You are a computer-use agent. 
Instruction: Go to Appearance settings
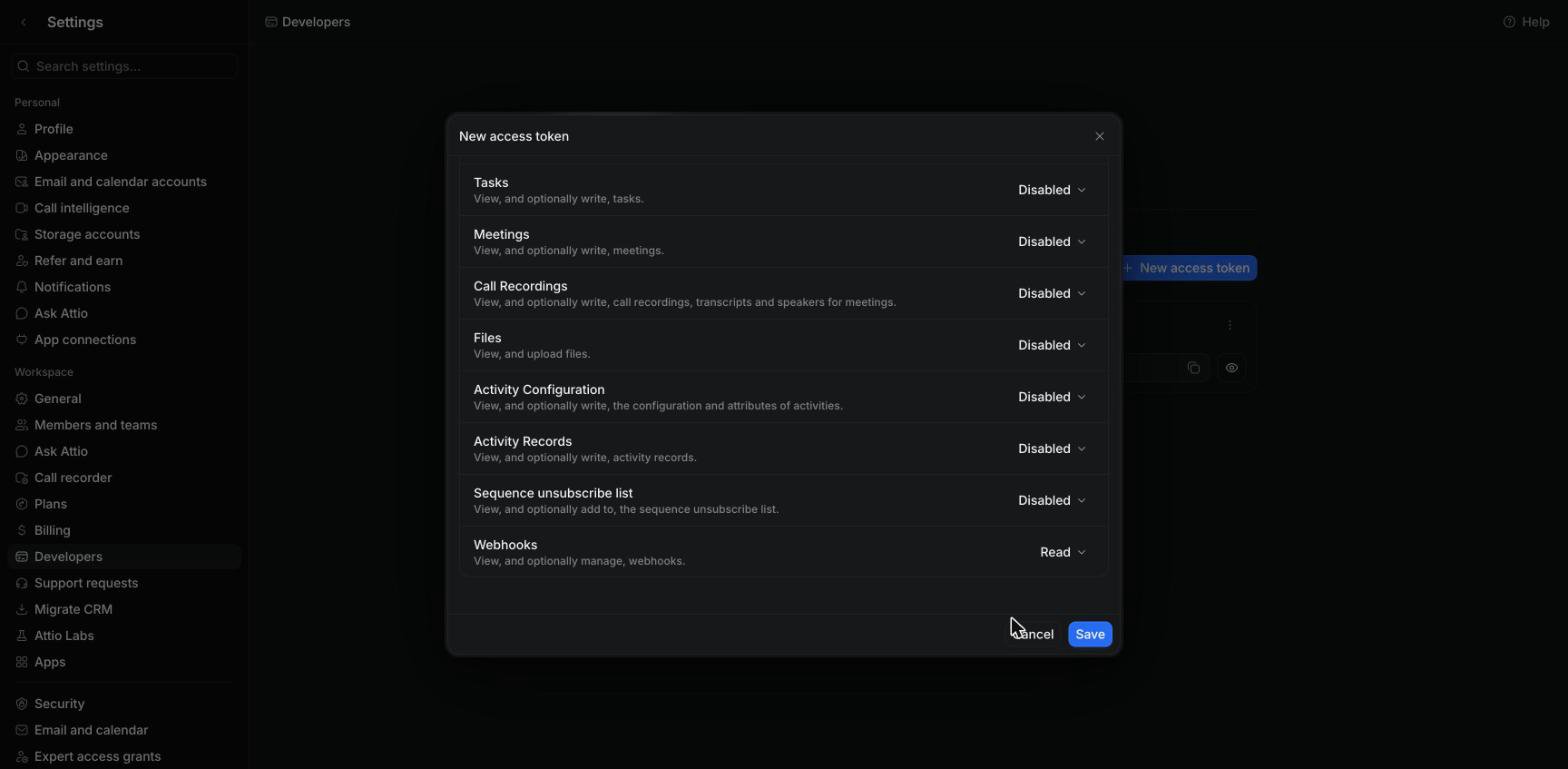click(124, 155)
